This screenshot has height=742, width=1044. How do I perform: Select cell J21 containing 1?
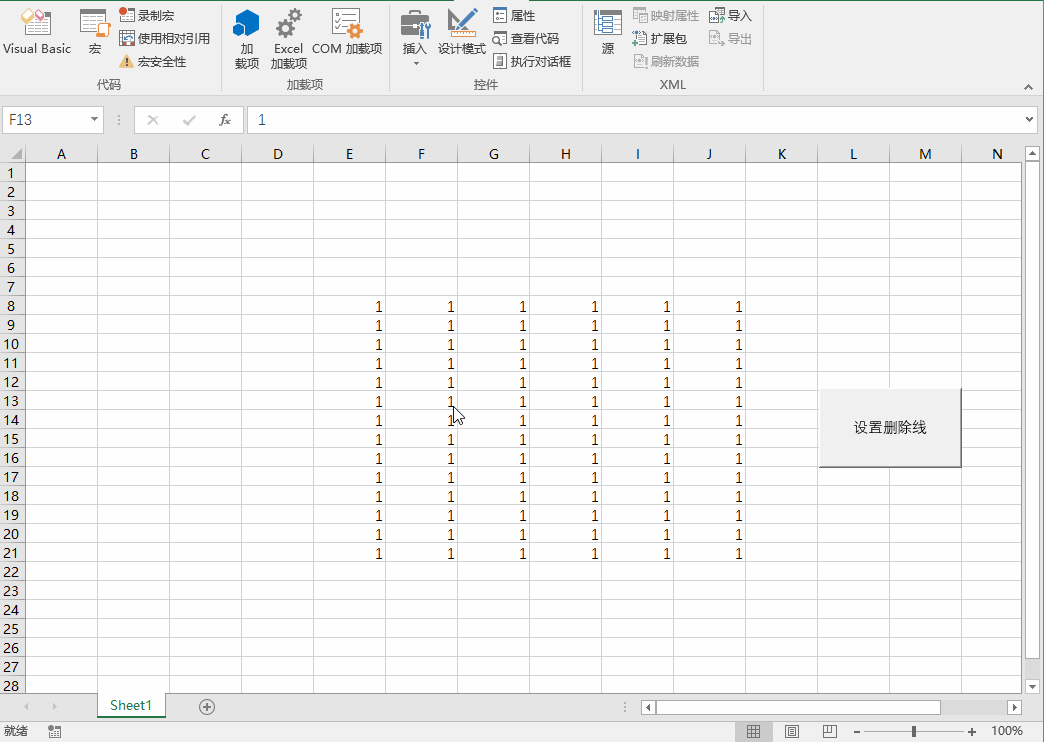tap(710, 553)
